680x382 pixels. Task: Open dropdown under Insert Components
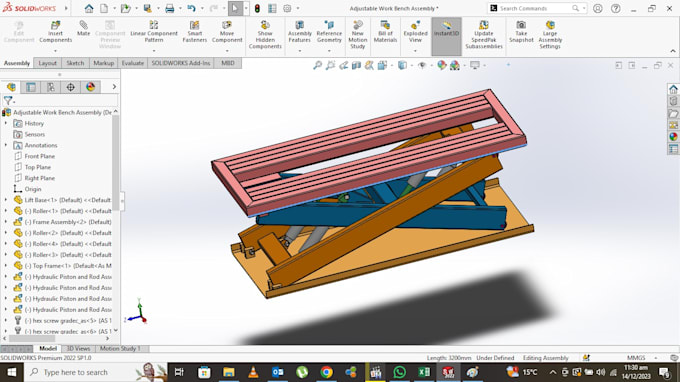(x=56, y=51)
